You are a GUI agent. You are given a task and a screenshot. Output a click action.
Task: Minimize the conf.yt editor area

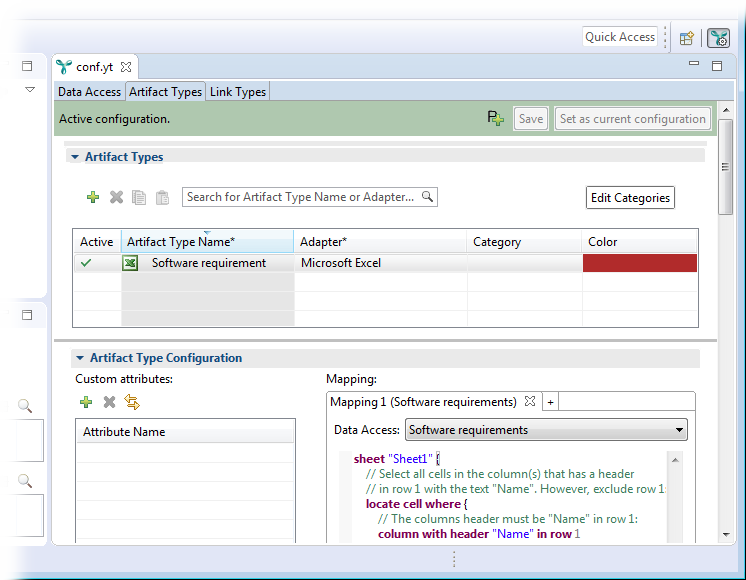(x=694, y=63)
